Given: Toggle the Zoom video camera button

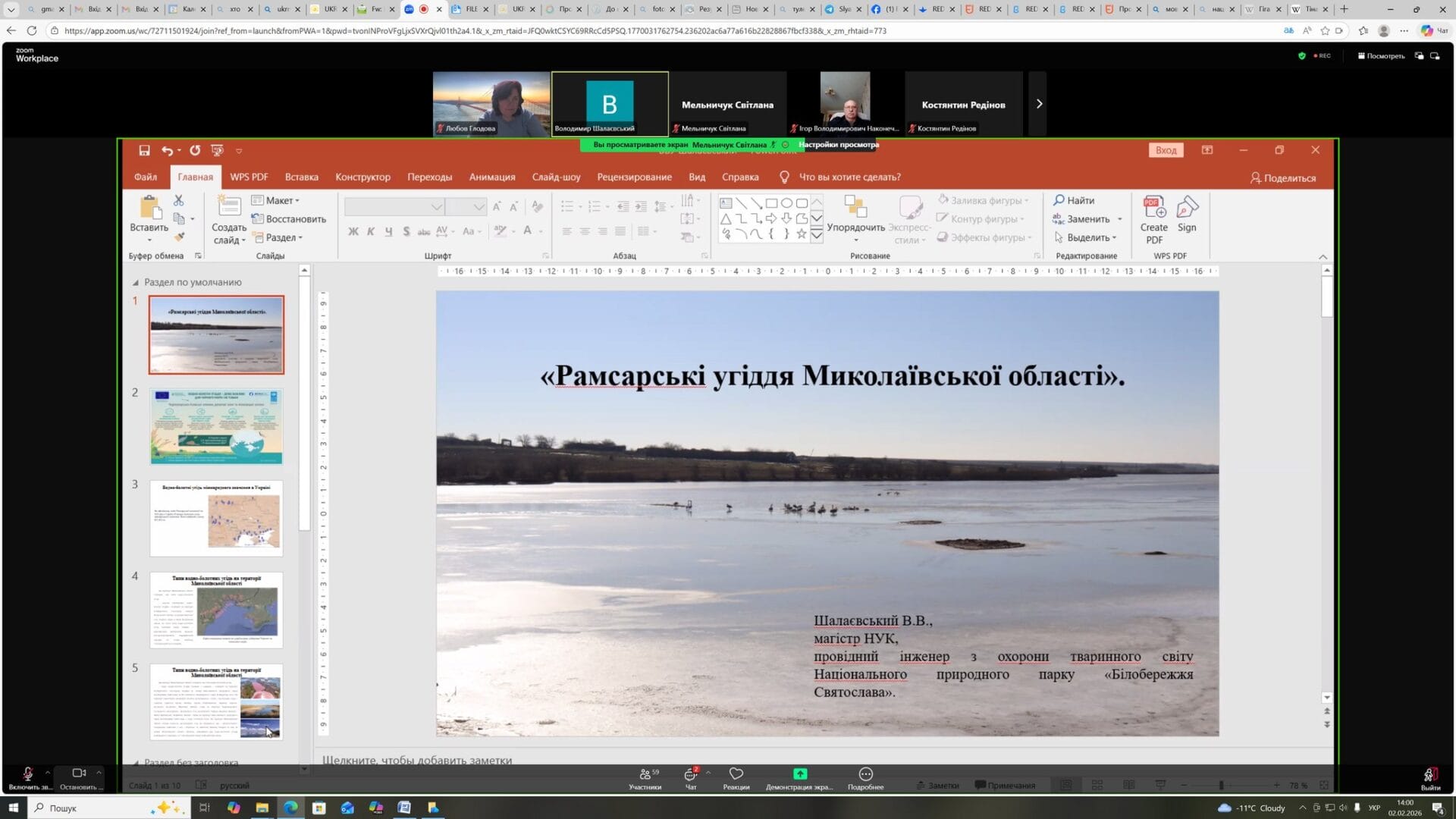Looking at the screenshot, I should click(x=79, y=773).
